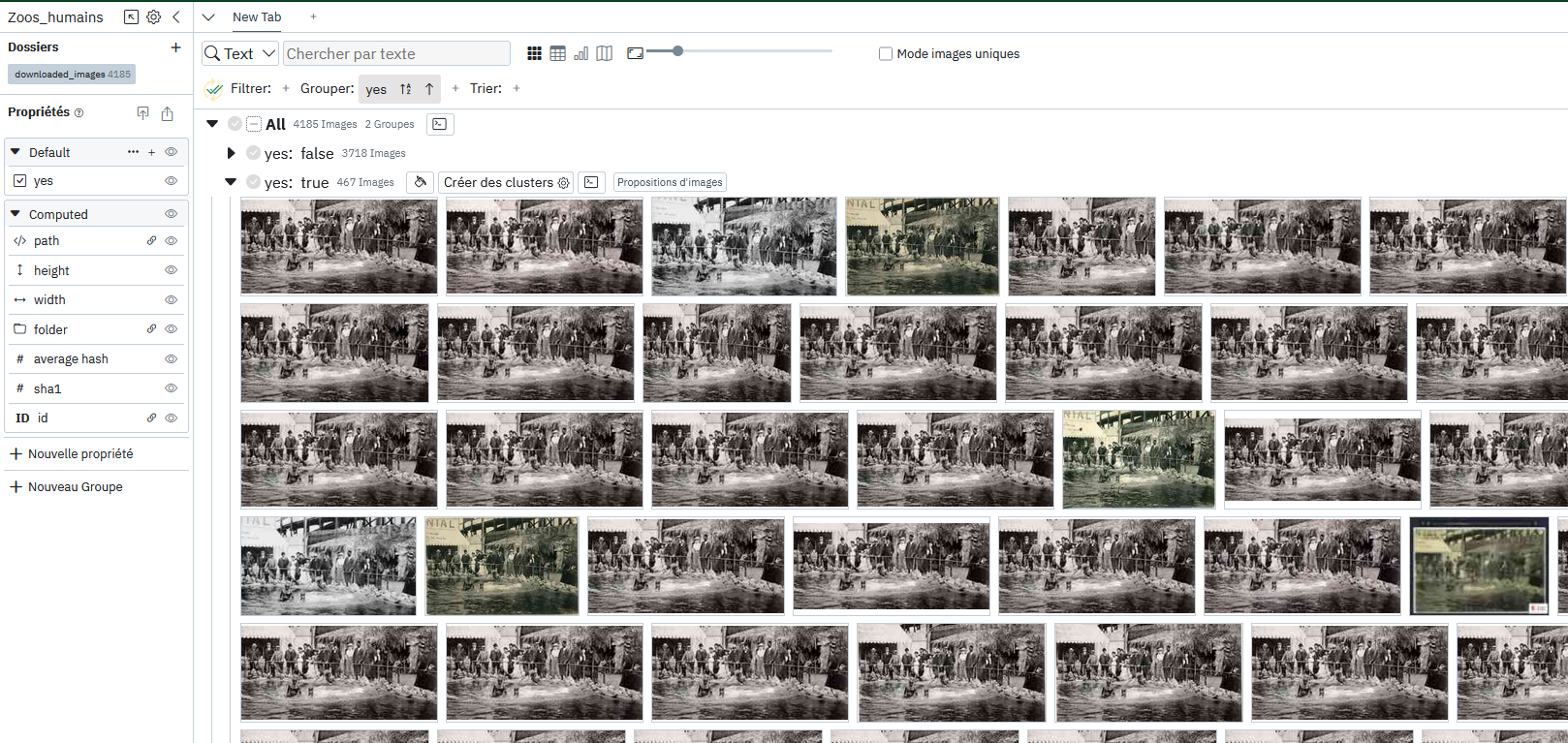Screen dimensions: 1568x743
Task: Open Propositions d'images
Action: 670,182
